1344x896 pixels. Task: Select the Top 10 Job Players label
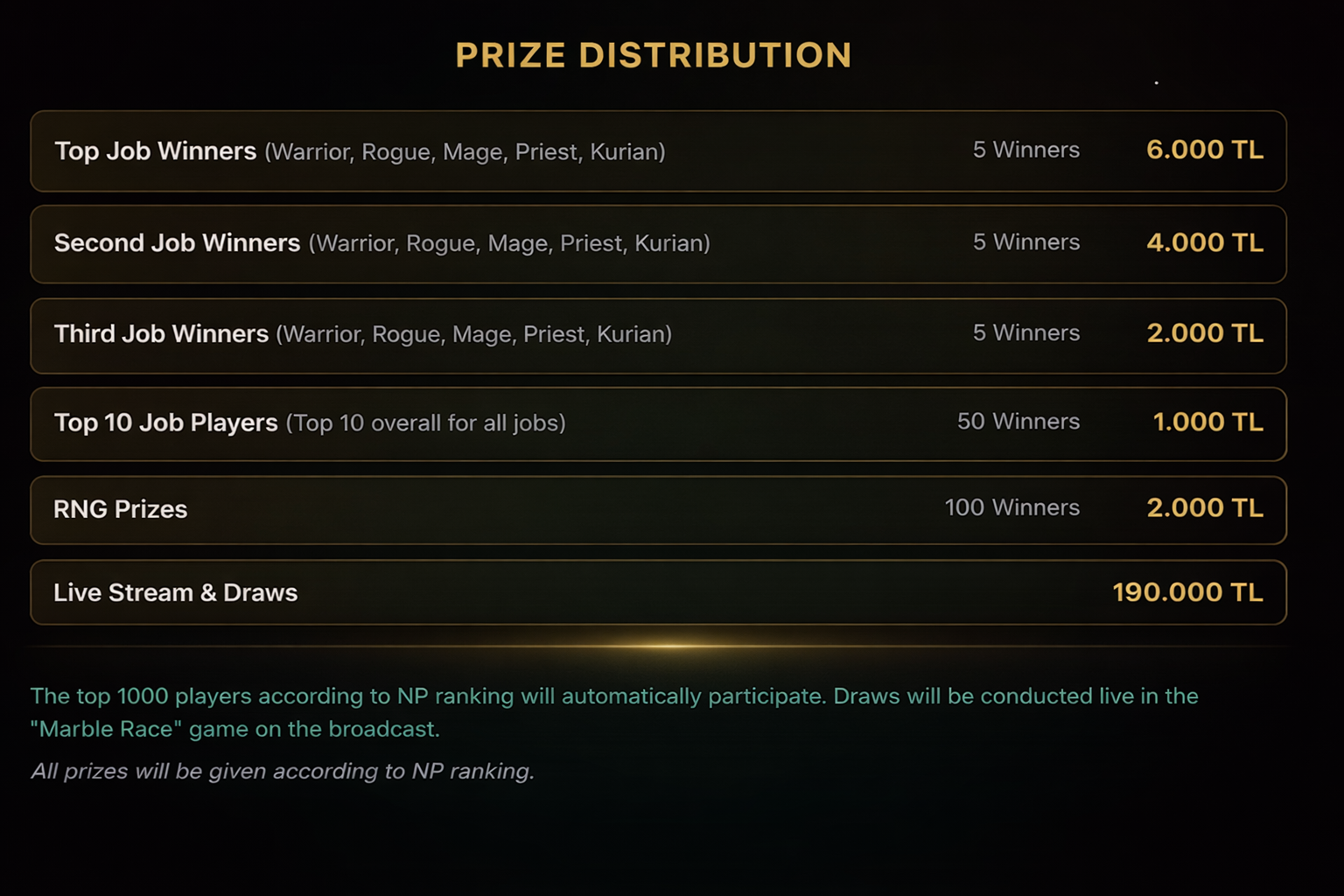[x=165, y=423]
